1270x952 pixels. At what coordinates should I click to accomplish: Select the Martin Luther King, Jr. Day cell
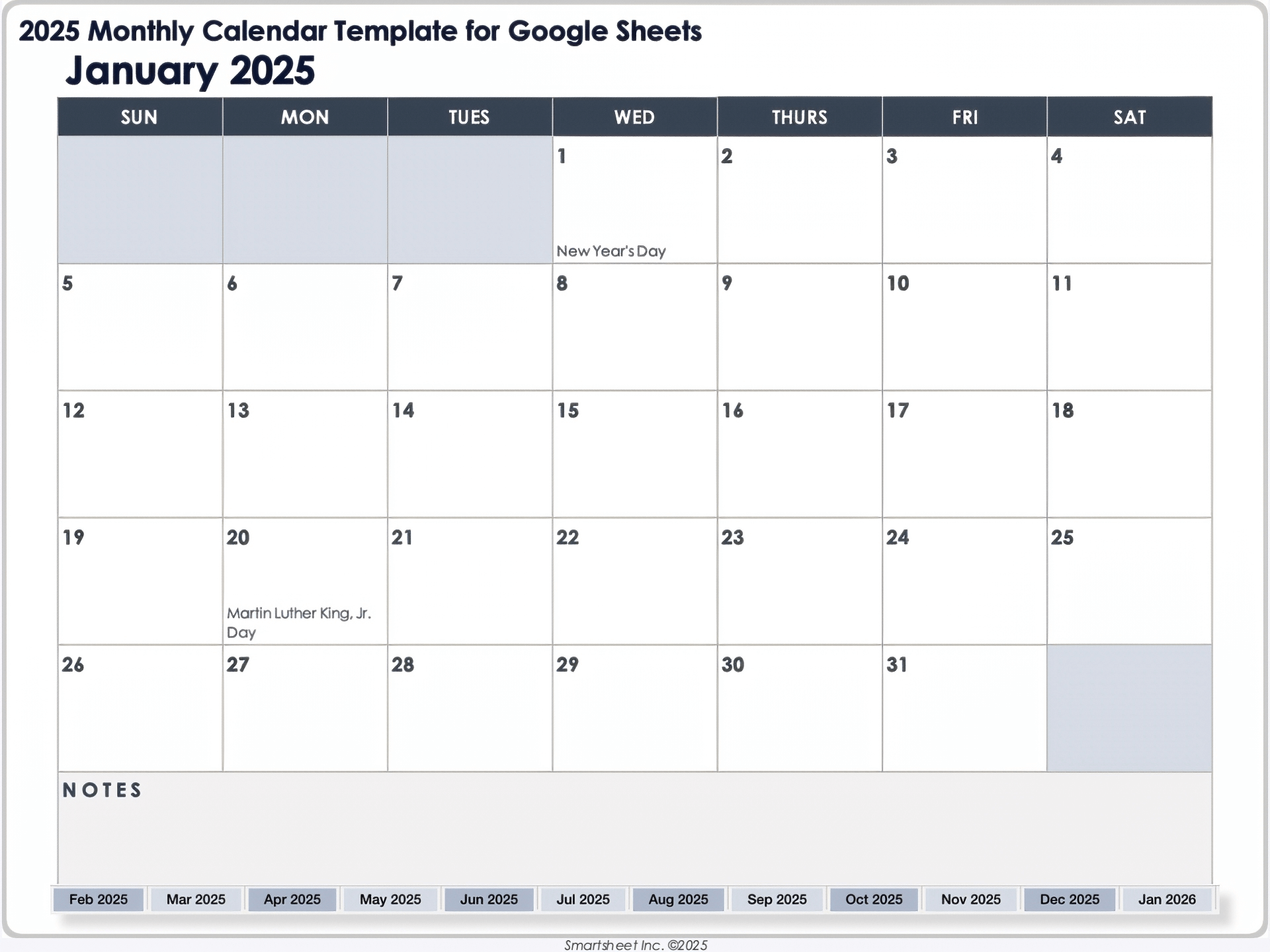(304, 581)
